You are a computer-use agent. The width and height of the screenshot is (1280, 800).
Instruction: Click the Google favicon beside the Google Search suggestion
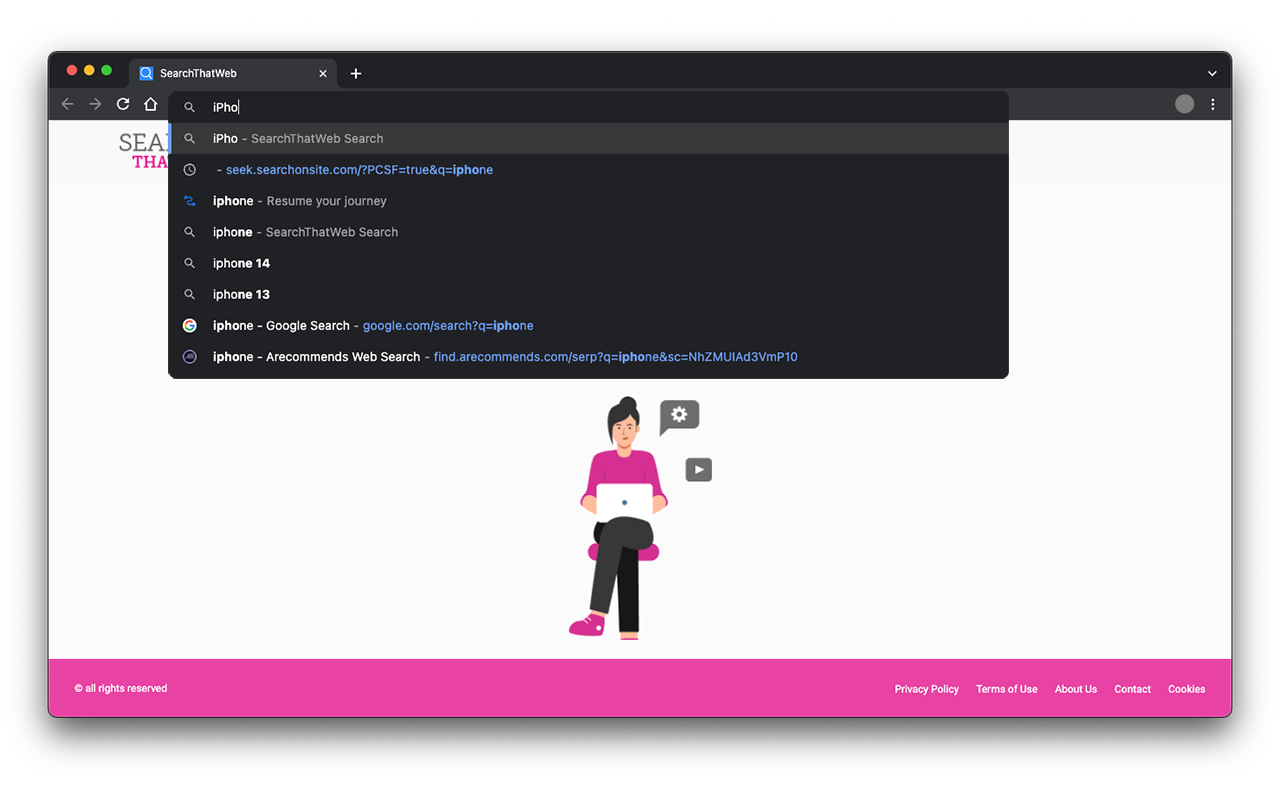coord(189,325)
